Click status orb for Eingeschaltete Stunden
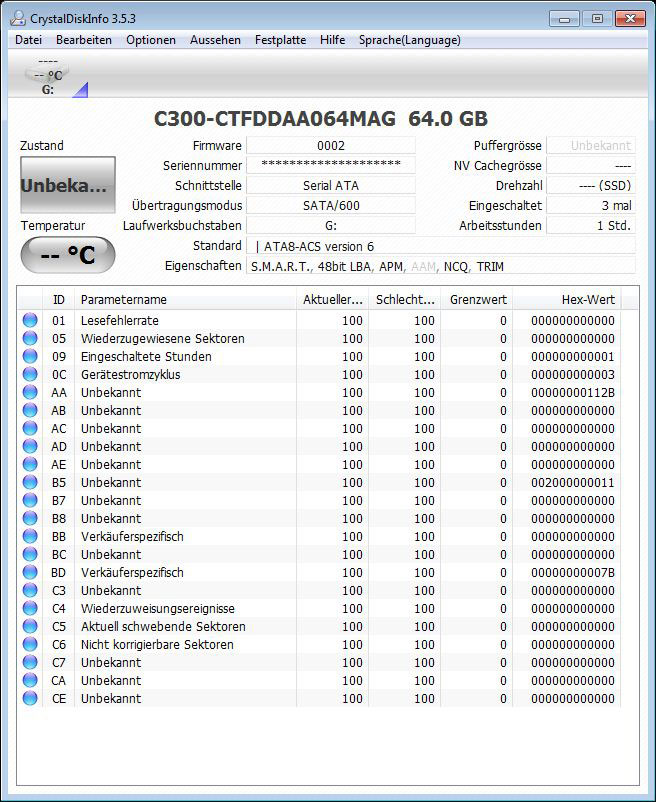656x802 pixels. (x=30, y=356)
